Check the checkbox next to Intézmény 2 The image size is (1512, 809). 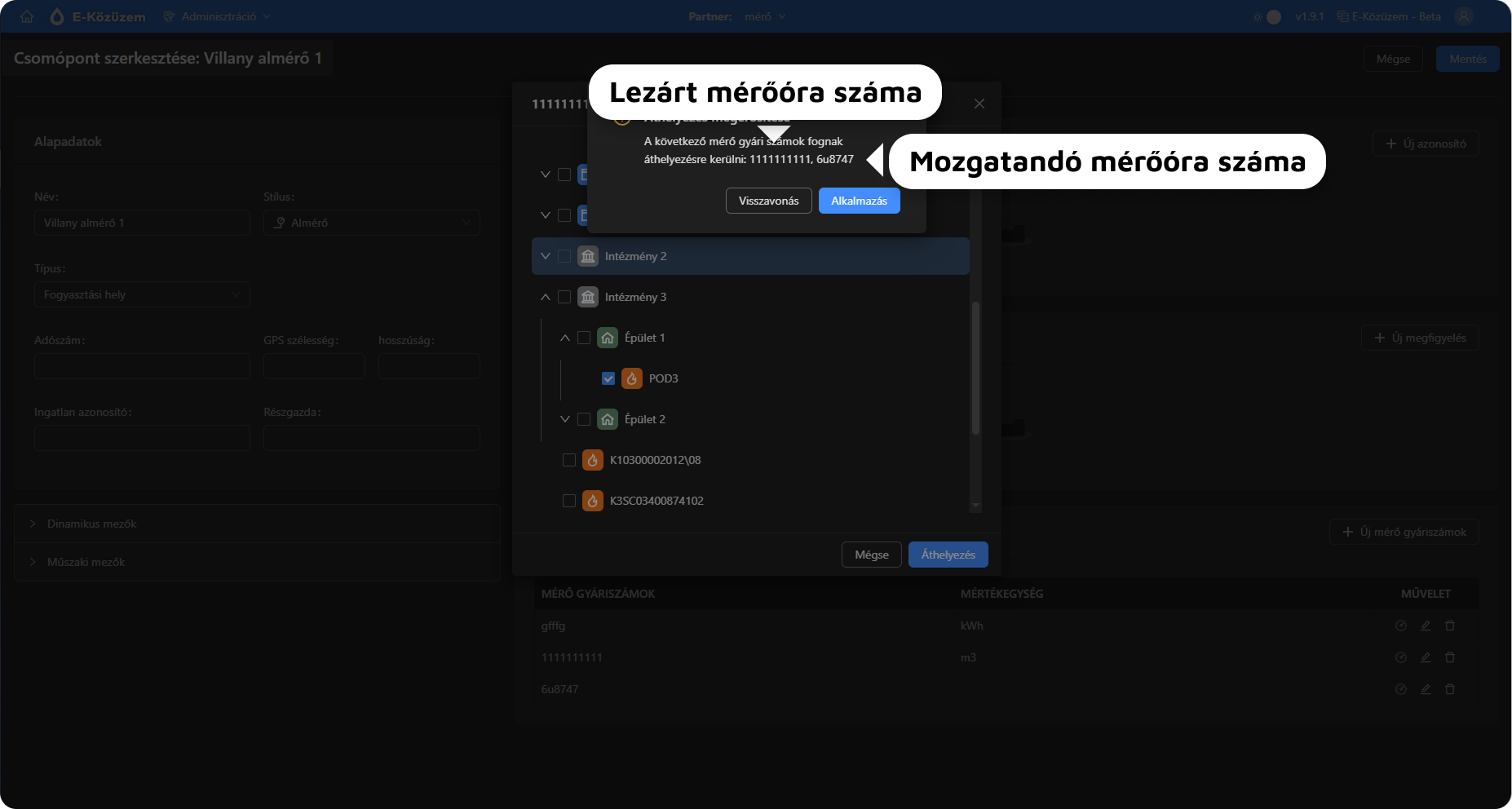point(564,255)
